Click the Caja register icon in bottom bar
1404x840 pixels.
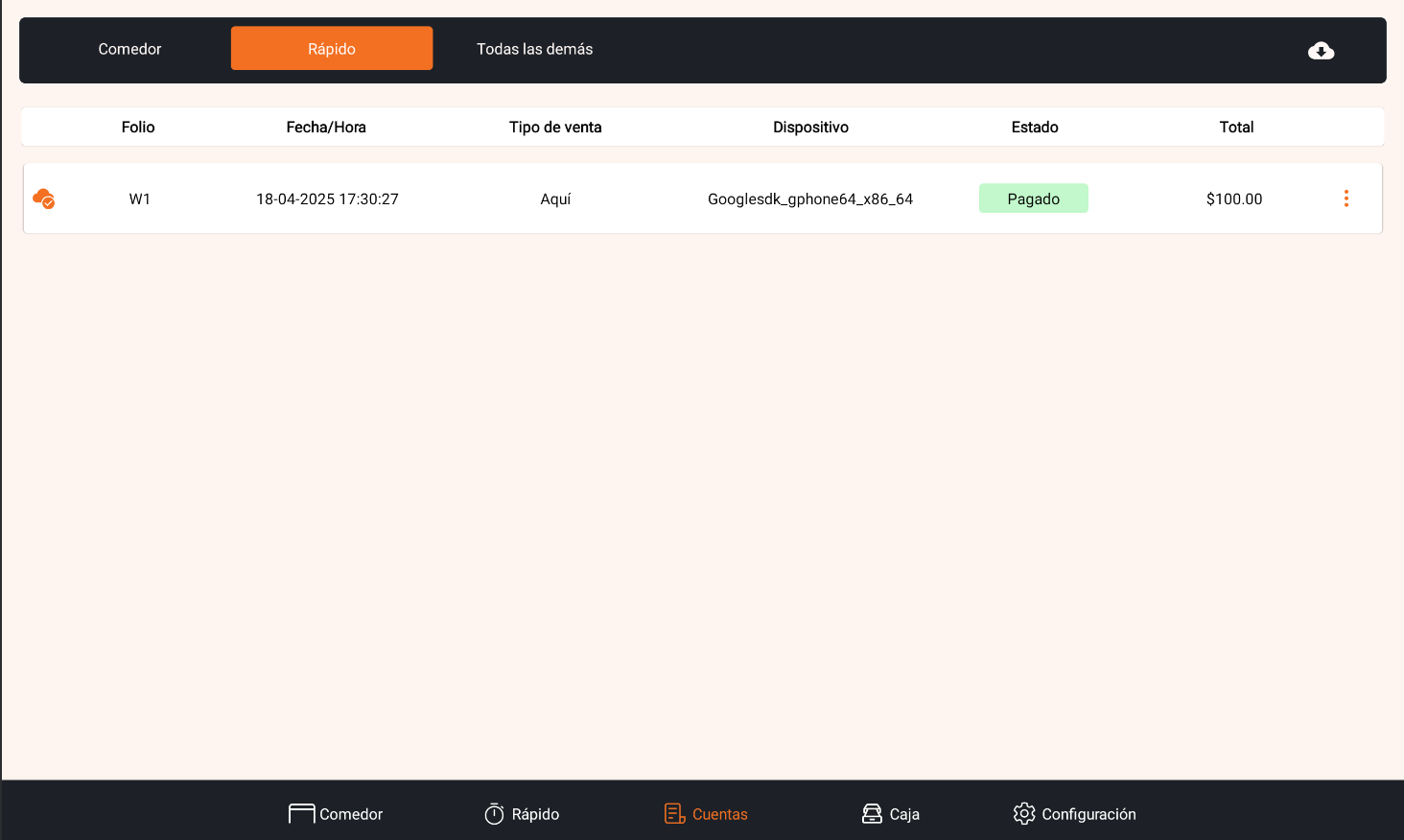[872, 814]
